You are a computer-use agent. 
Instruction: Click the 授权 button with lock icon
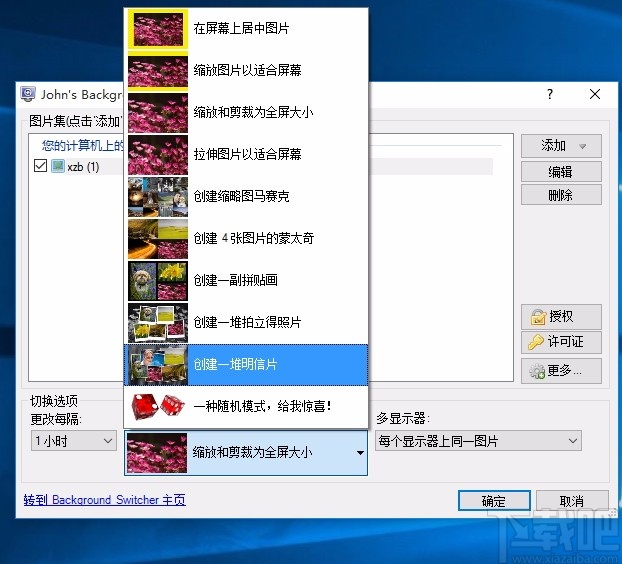click(561, 317)
